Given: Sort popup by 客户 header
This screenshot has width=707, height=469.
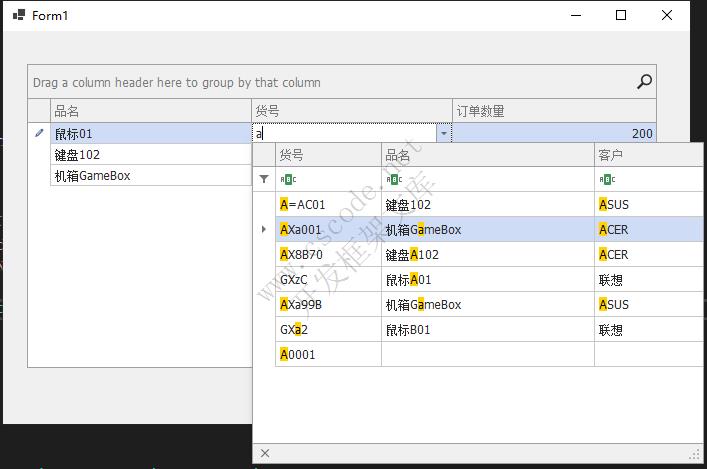Looking at the screenshot, I should point(649,155).
